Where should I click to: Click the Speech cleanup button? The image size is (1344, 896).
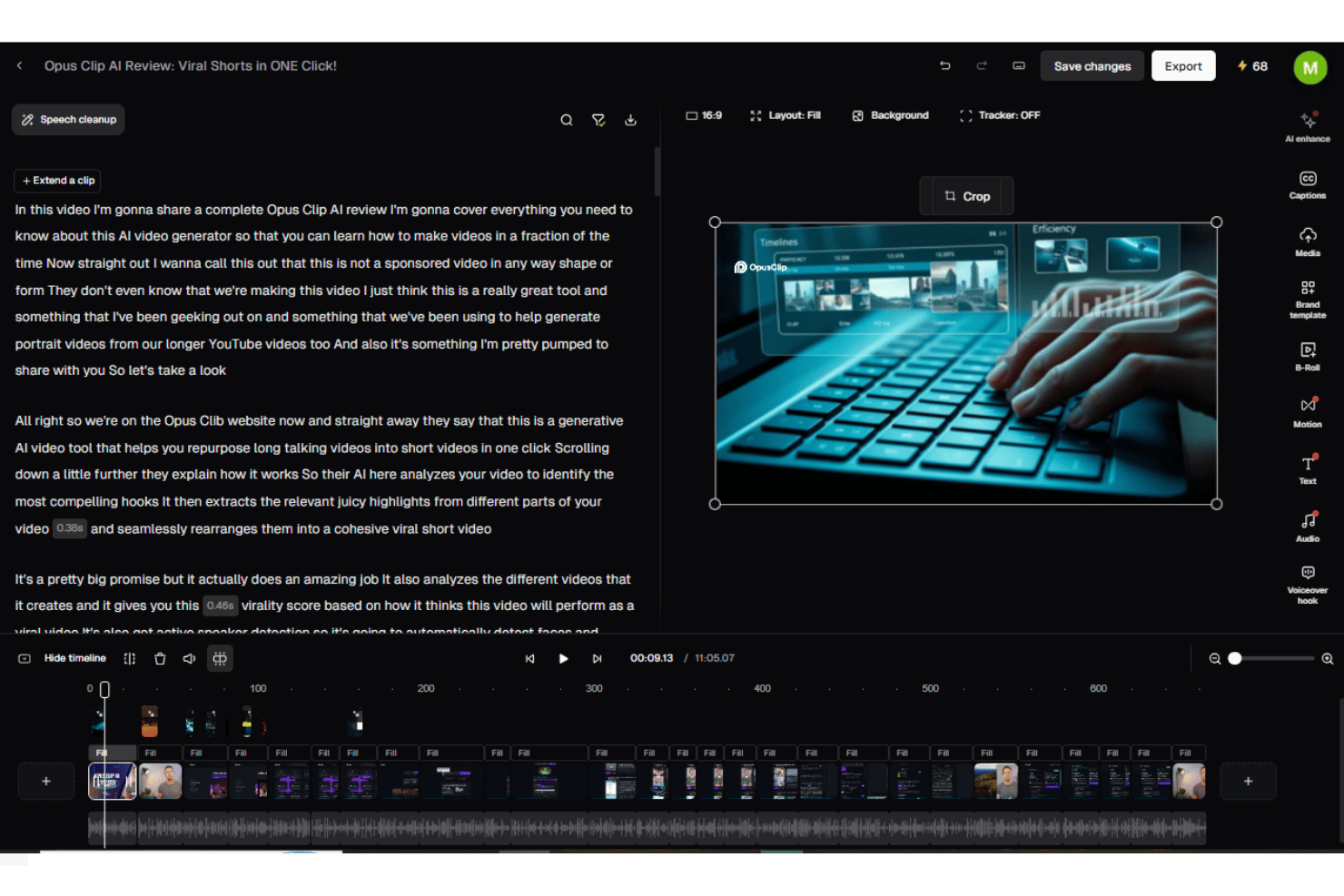click(x=68, y=120)
